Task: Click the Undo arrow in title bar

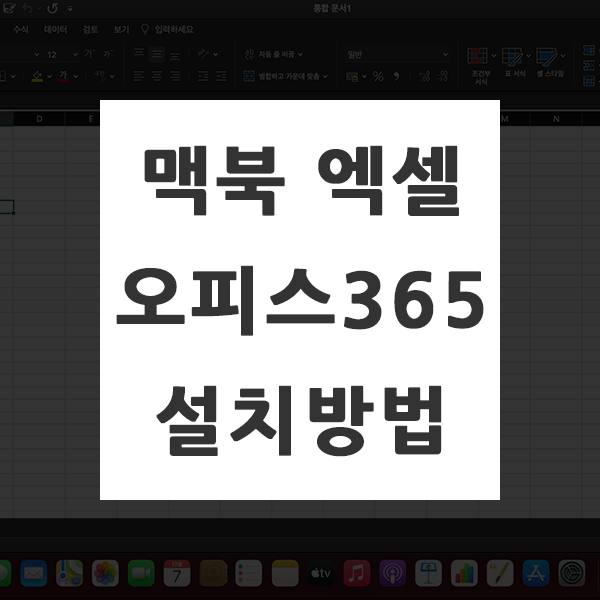Action: click(28, 8)
